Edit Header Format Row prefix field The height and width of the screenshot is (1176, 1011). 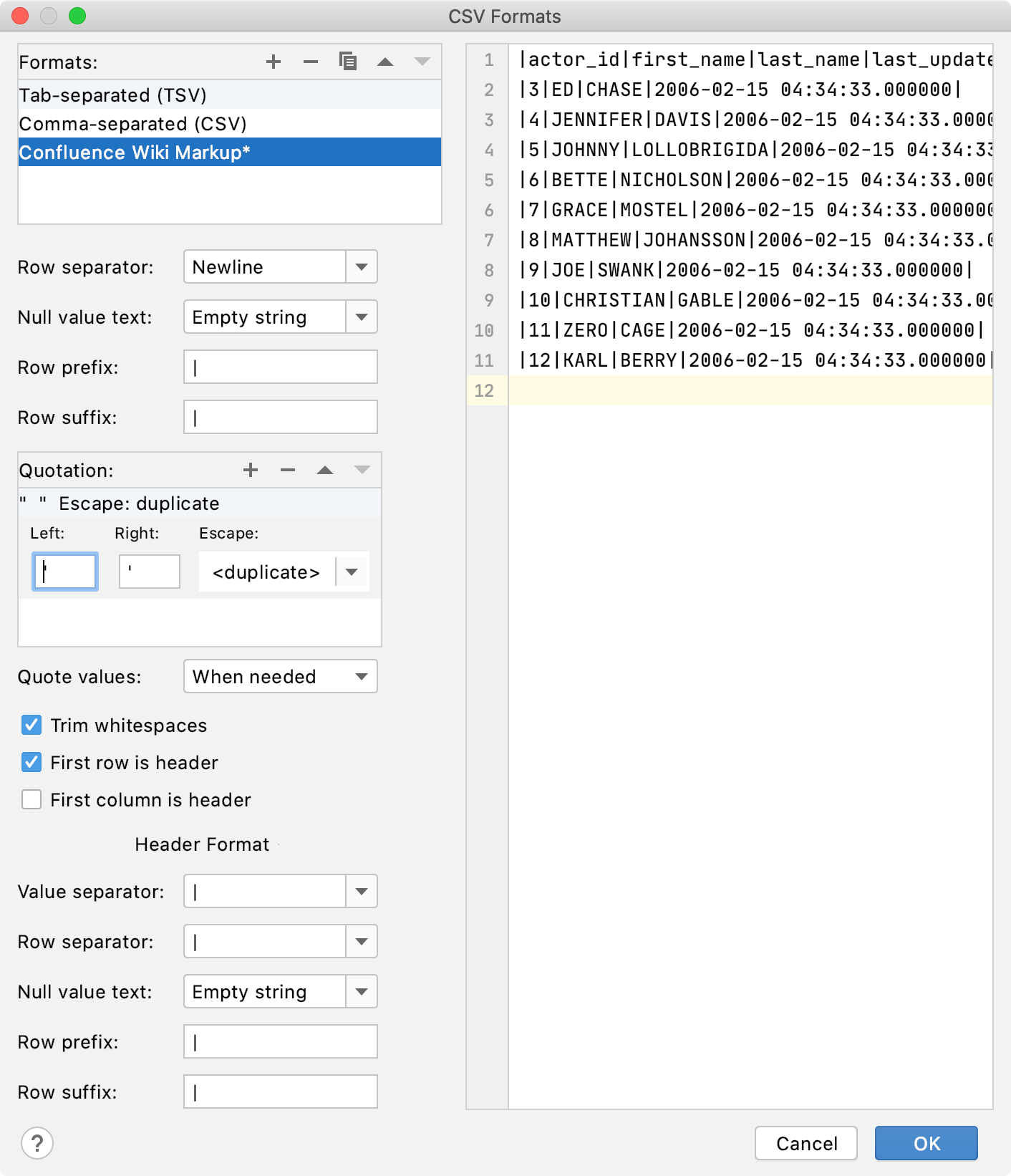point(281,1041)
